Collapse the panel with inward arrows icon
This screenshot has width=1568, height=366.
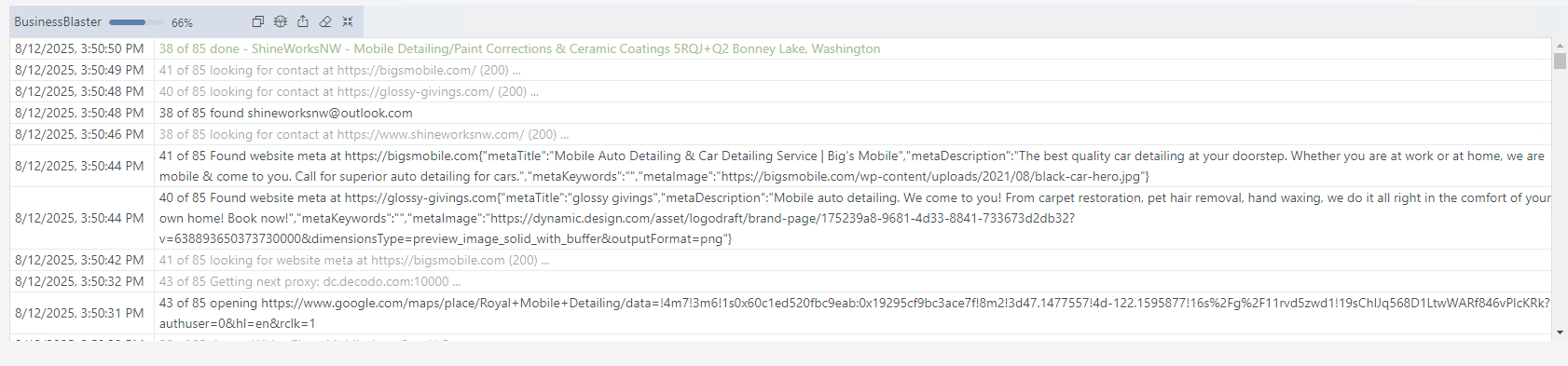coord(348,21)
